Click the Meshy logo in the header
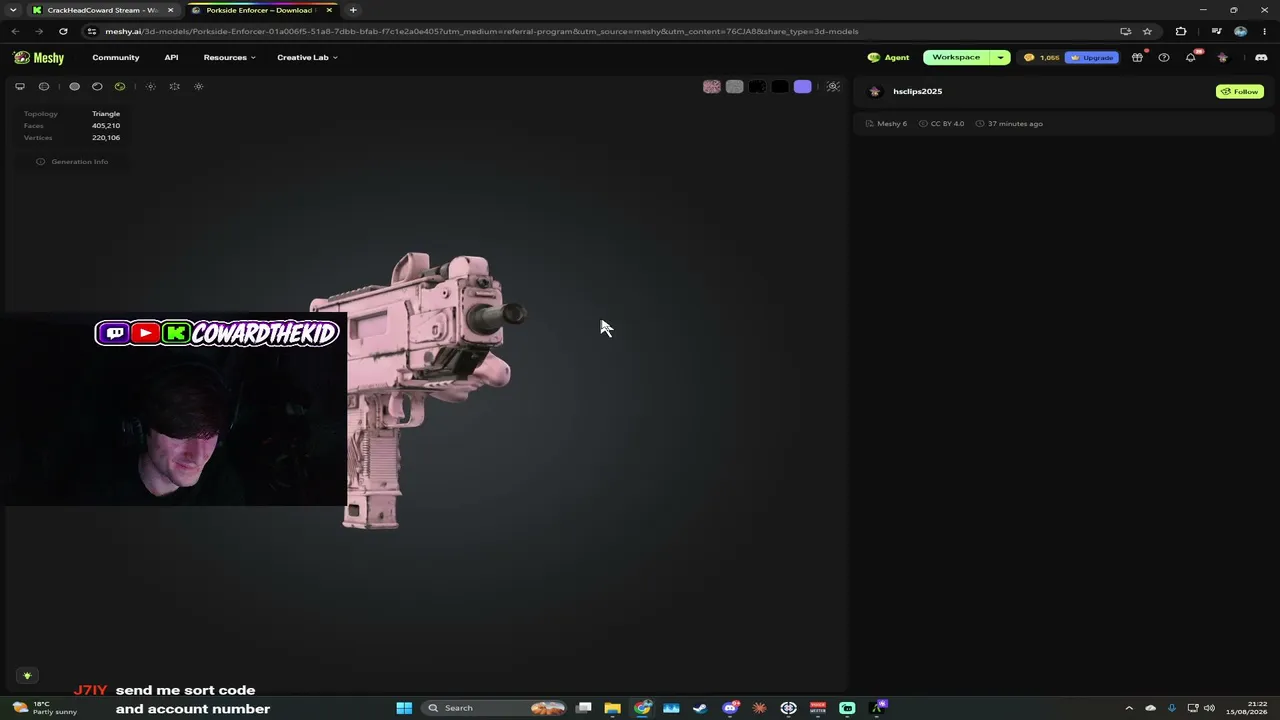This screenshot has height=720, width=1280. coord(39,58)
